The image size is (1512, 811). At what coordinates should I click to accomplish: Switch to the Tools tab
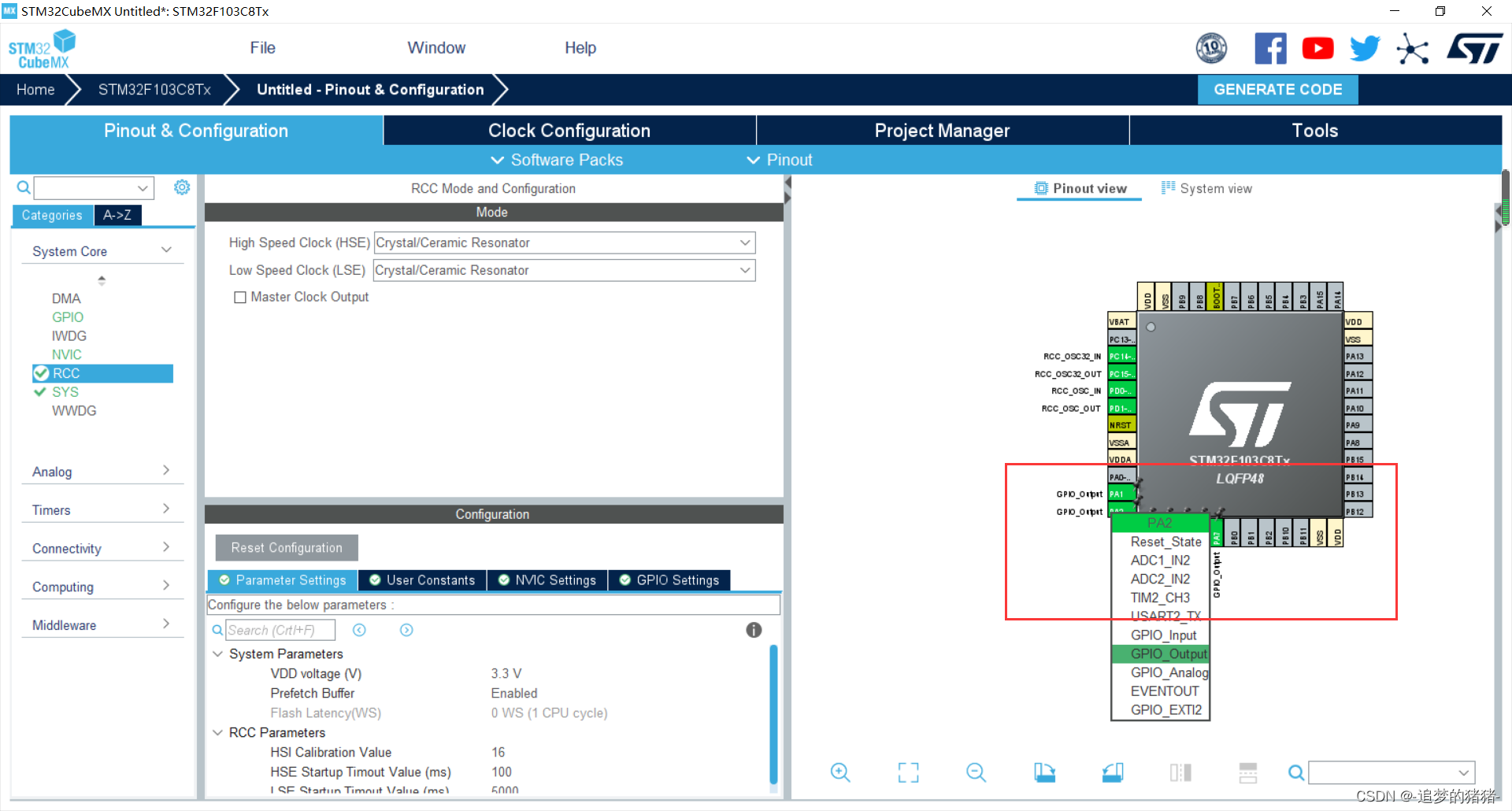tap(1315, 131)
